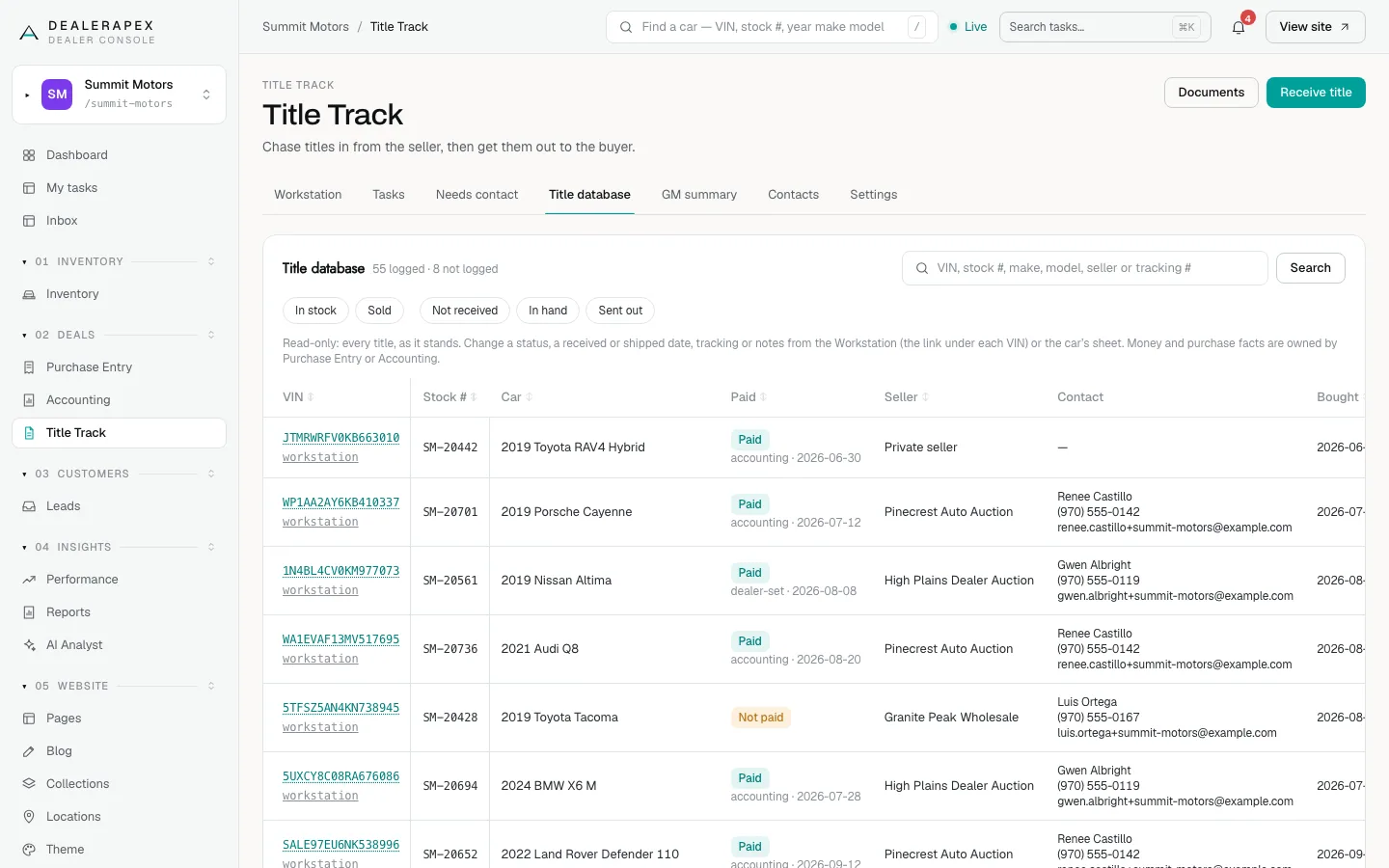Collapse the 05 Website section
This screenshot has height=868, width=1389.
click(119, 686)
